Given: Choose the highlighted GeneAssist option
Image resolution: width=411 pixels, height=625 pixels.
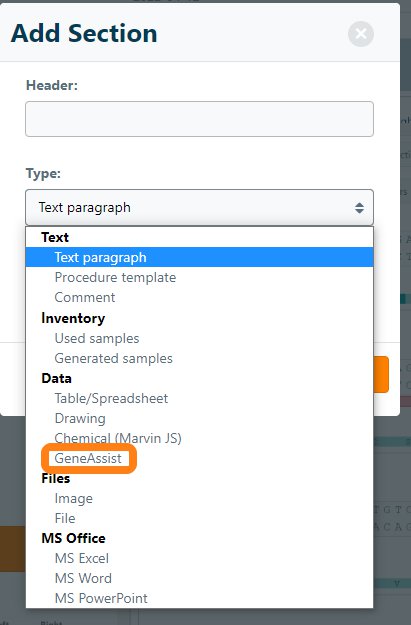Looking at the screenshot, I should (x=88, y=458).
